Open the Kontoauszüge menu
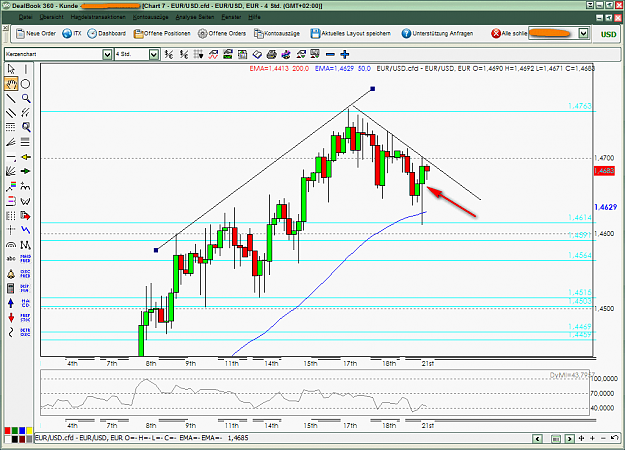The image size is (625, 450). click(151, 17)
